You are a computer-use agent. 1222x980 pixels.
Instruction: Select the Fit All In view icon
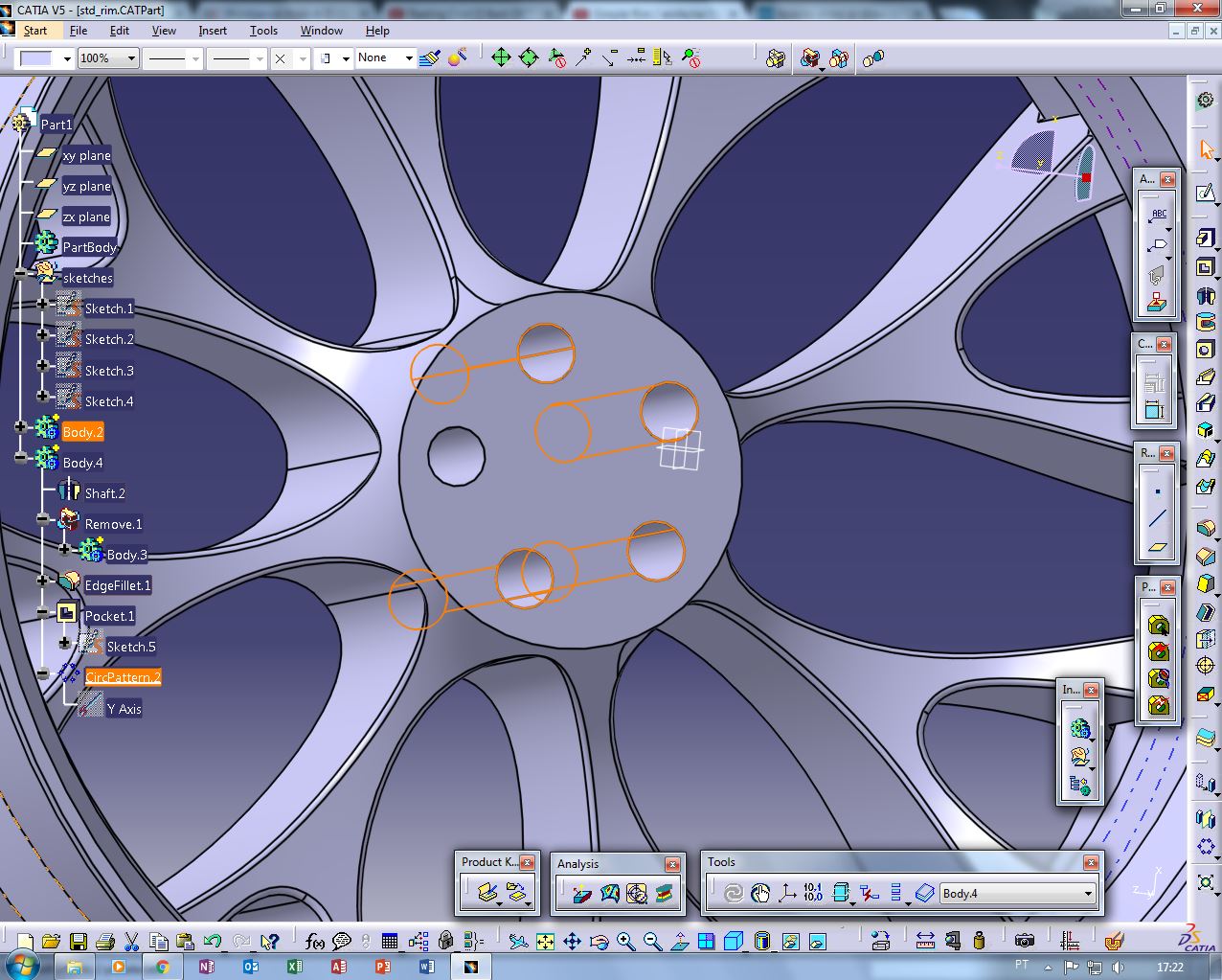click(545, 942)
